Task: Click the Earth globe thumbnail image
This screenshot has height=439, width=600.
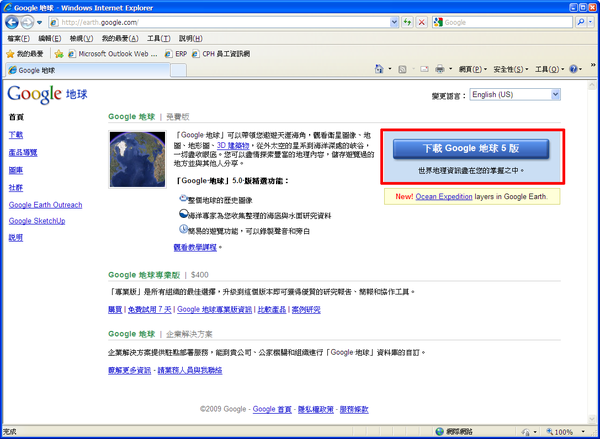Action: click(137, 159)
